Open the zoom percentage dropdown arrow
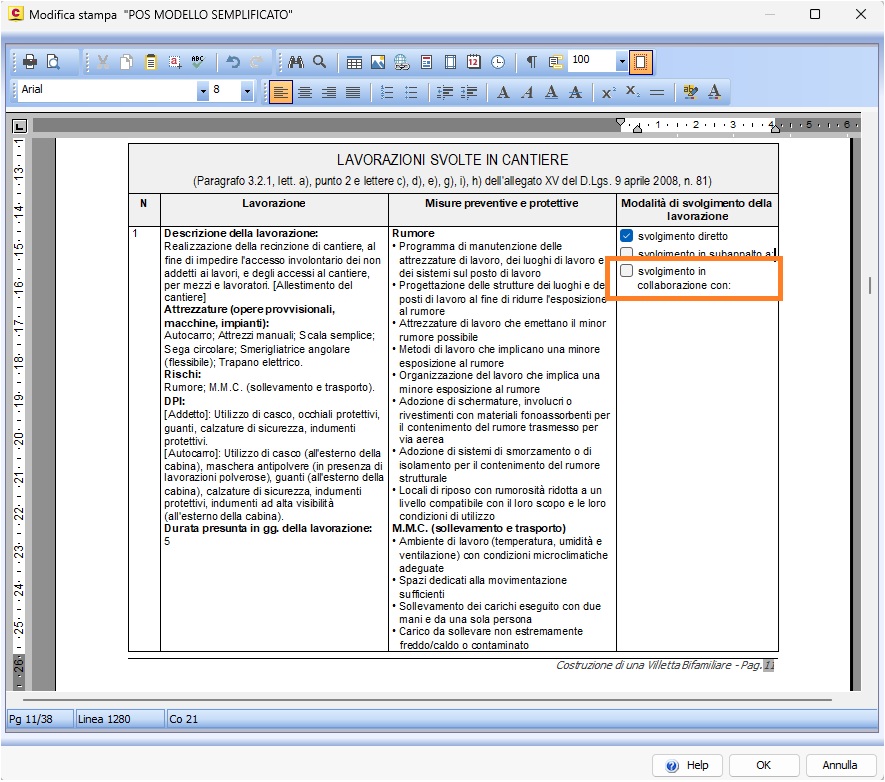Image resolution: width=885 pixels, height=782 pixels. (x=621, y=61)
